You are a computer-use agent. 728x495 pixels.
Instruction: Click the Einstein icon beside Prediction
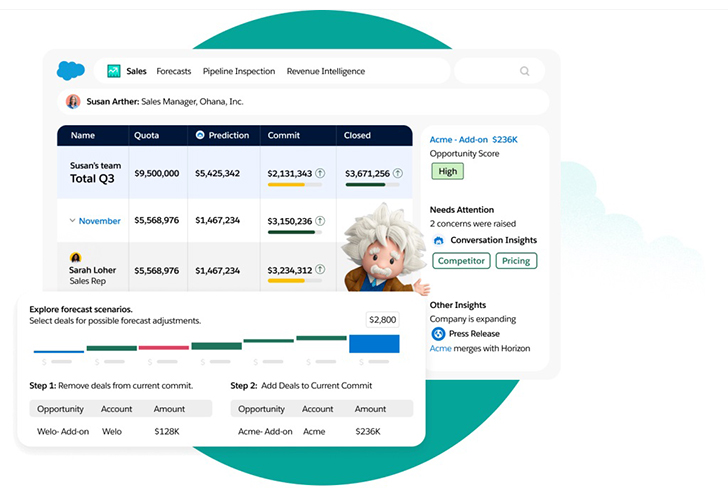click(x=200, y=135)
